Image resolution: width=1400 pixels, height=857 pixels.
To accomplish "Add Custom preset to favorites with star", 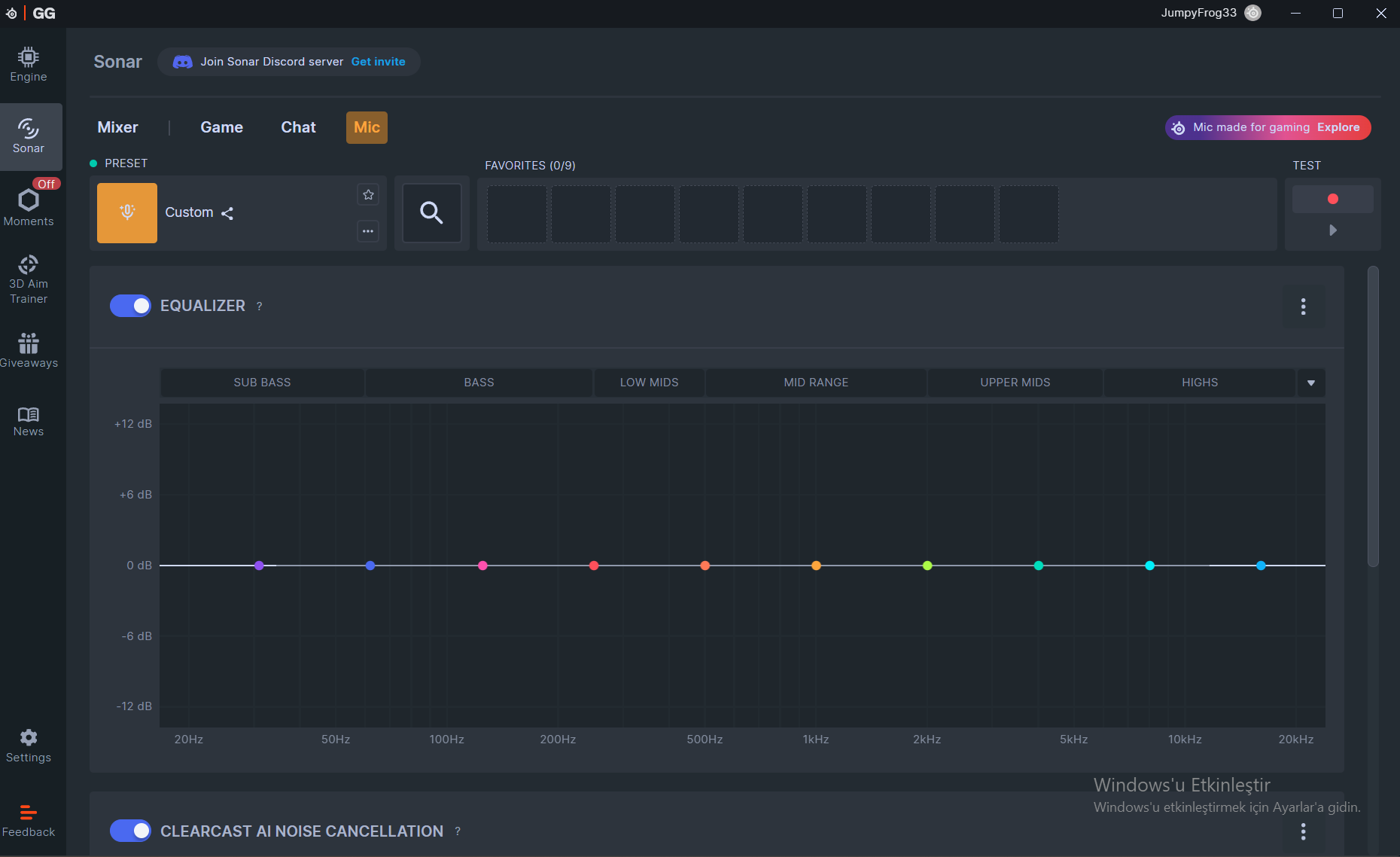I will tap(368, 195).
